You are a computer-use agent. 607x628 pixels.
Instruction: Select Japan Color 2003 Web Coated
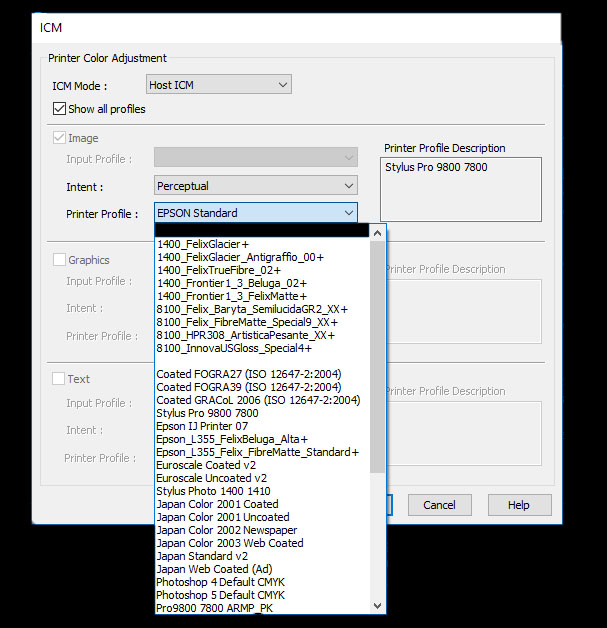tap(262, 543)
